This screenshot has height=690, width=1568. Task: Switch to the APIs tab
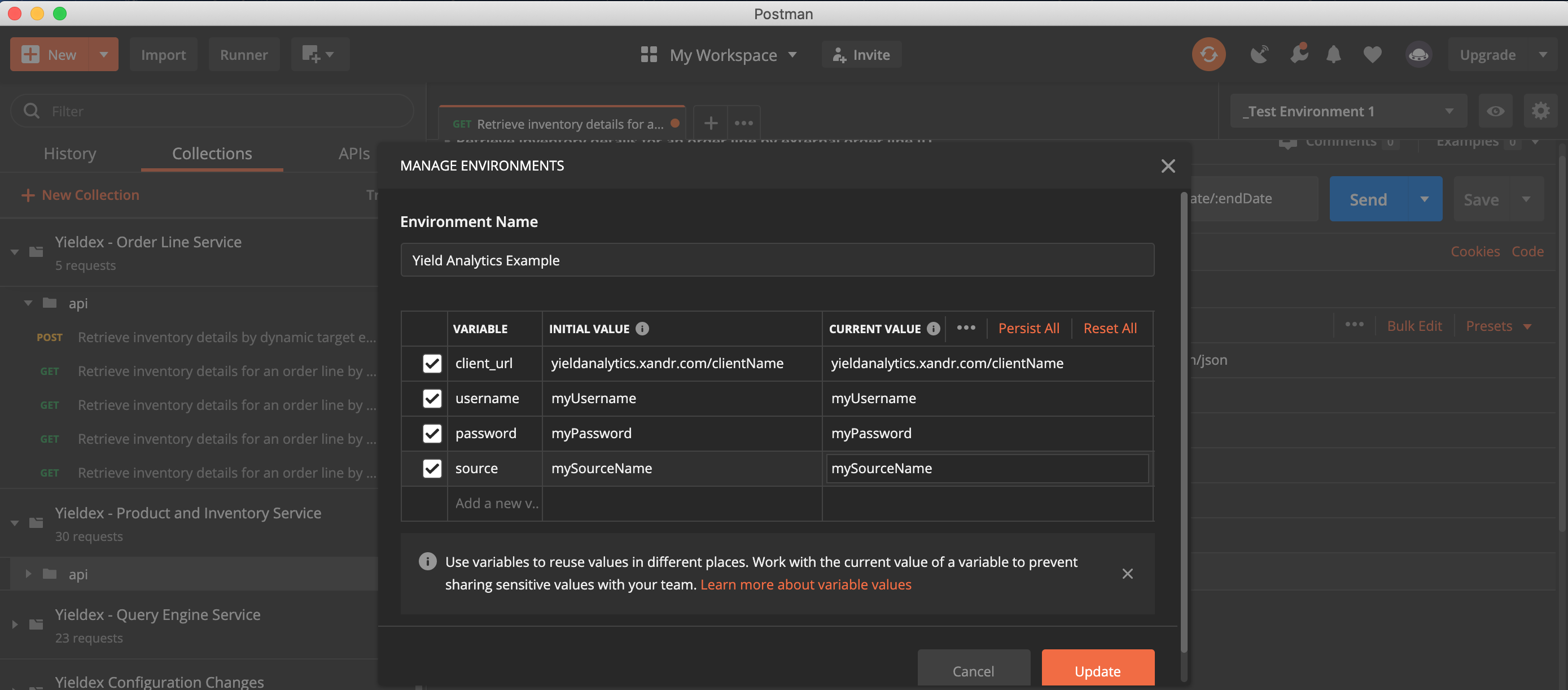click(x=354, y=154)
